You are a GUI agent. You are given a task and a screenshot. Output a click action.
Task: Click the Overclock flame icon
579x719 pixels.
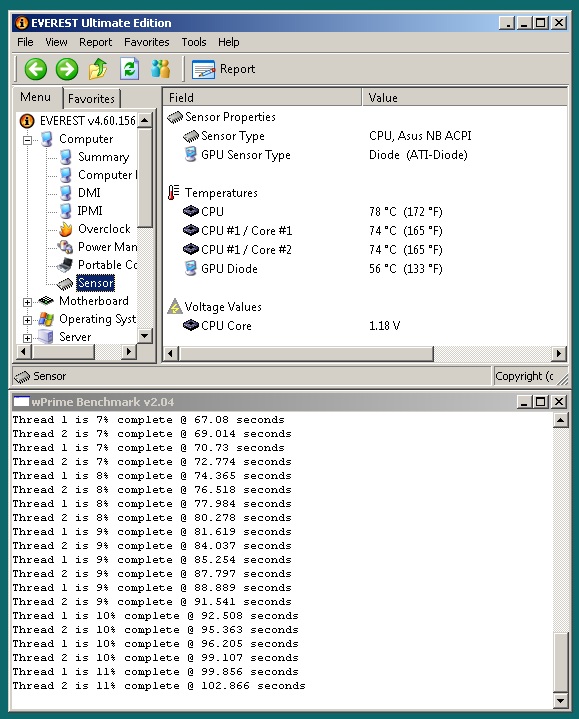pyautogui.click(x=66, y=229)
